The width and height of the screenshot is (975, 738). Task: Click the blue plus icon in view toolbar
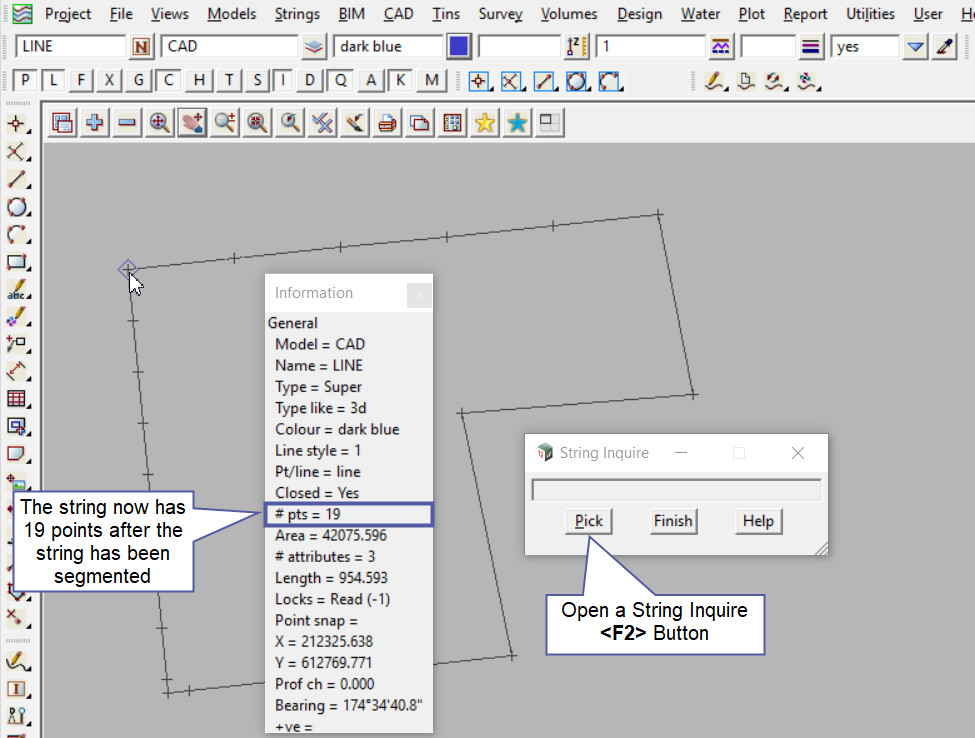coord(95,122)
